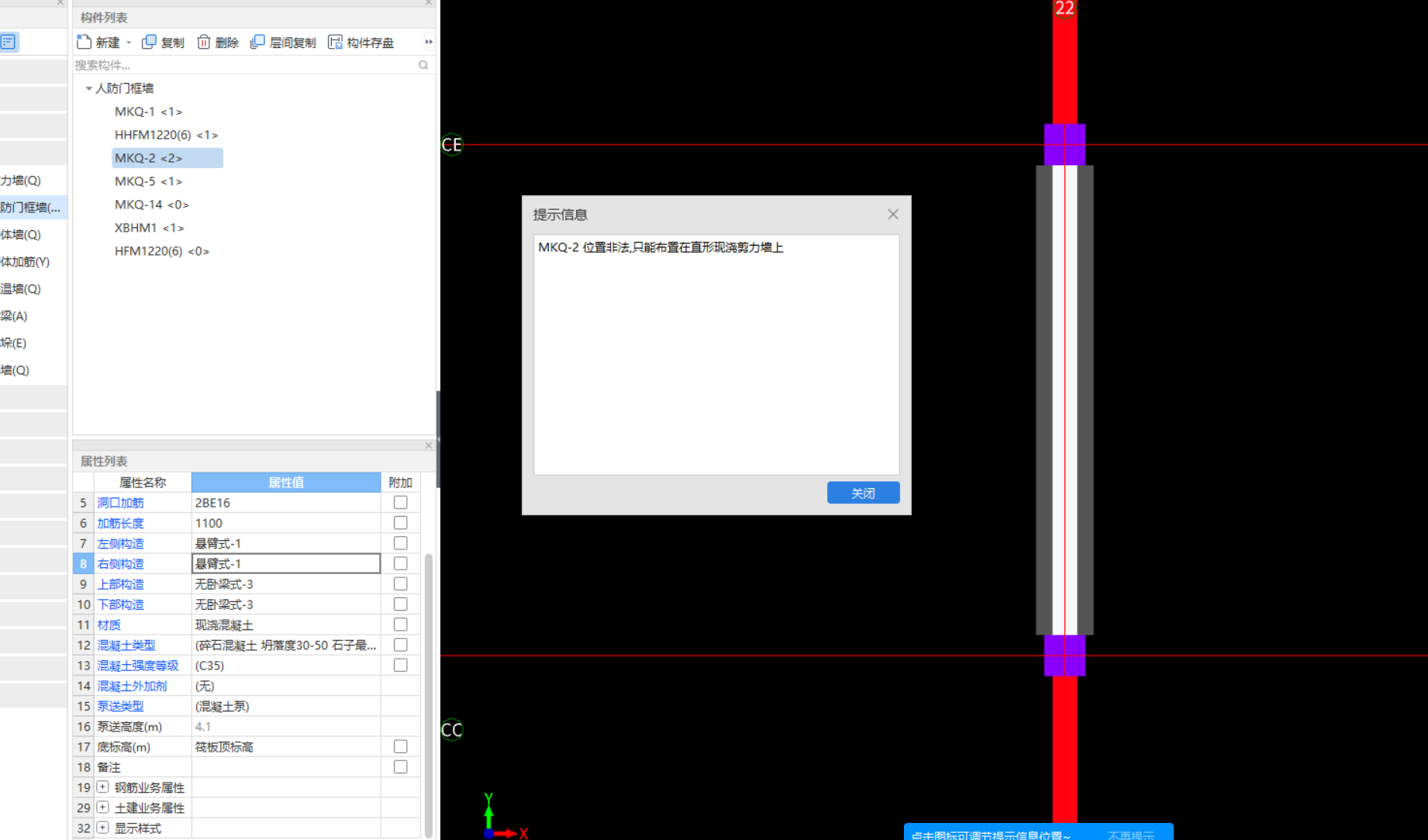Click the 左侧构造 property link
The image size is (1428, 840).
tap(120, 543)
